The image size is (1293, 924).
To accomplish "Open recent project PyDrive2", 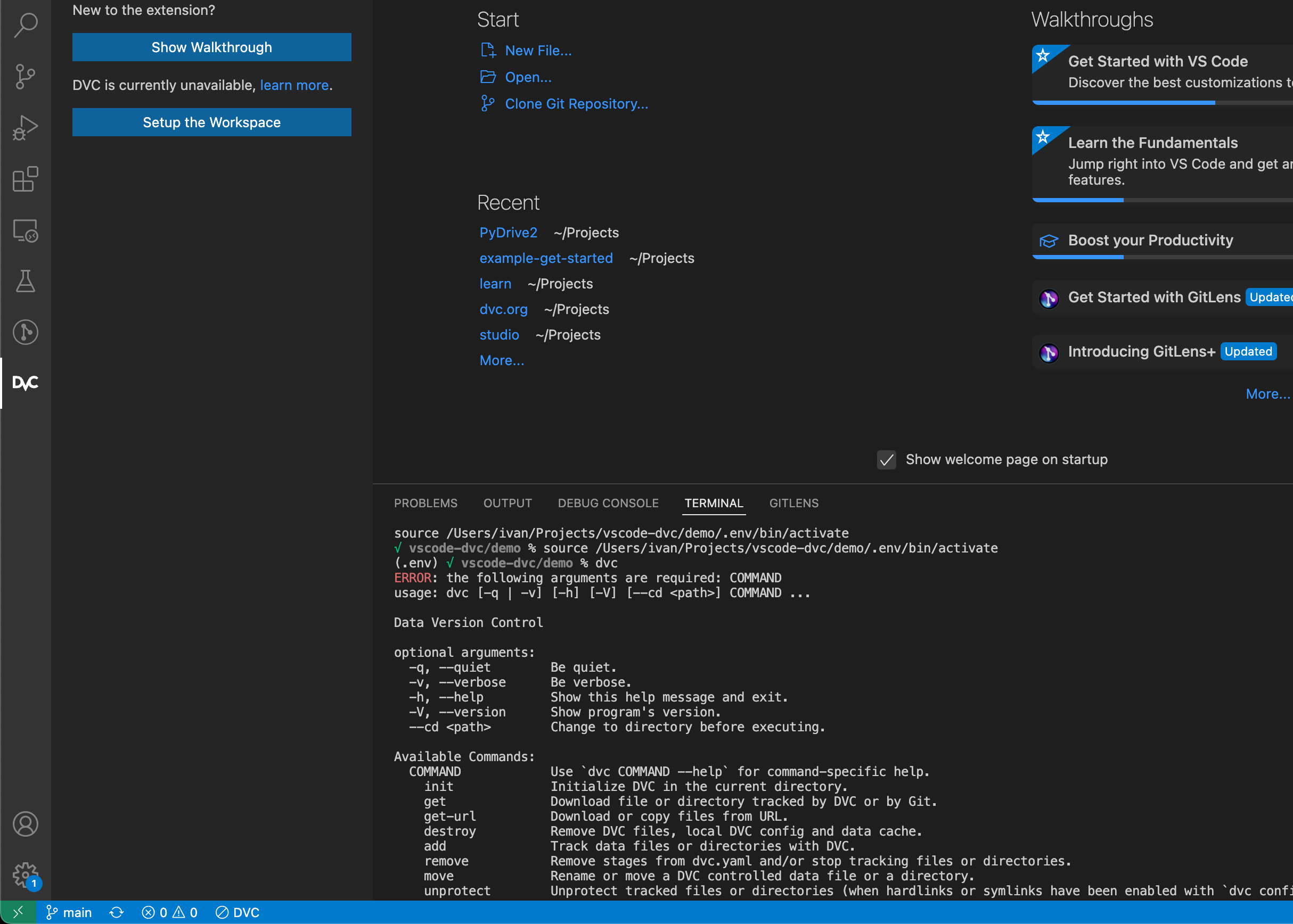I will 508,233.
